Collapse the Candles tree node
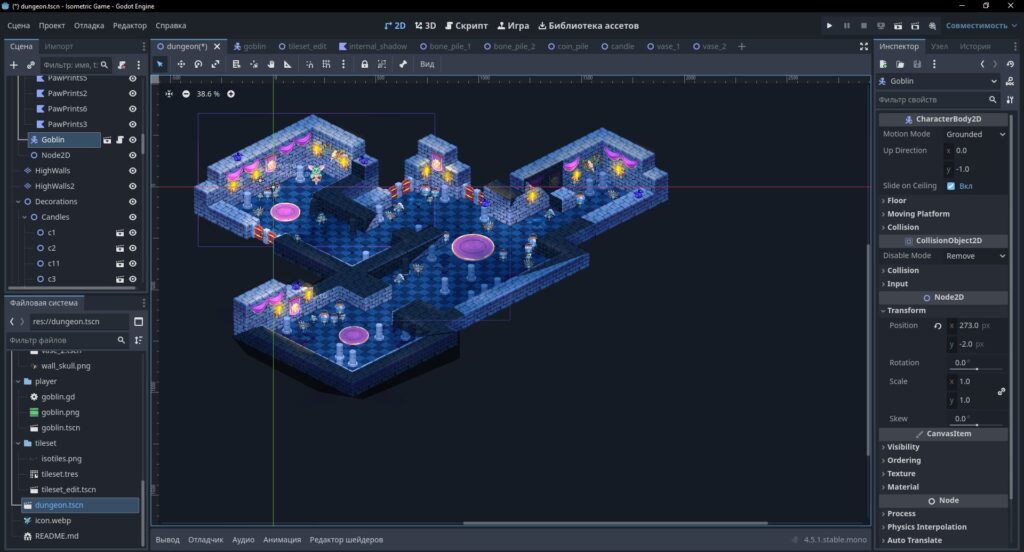 pyautogui.click(x=25, y=217)
